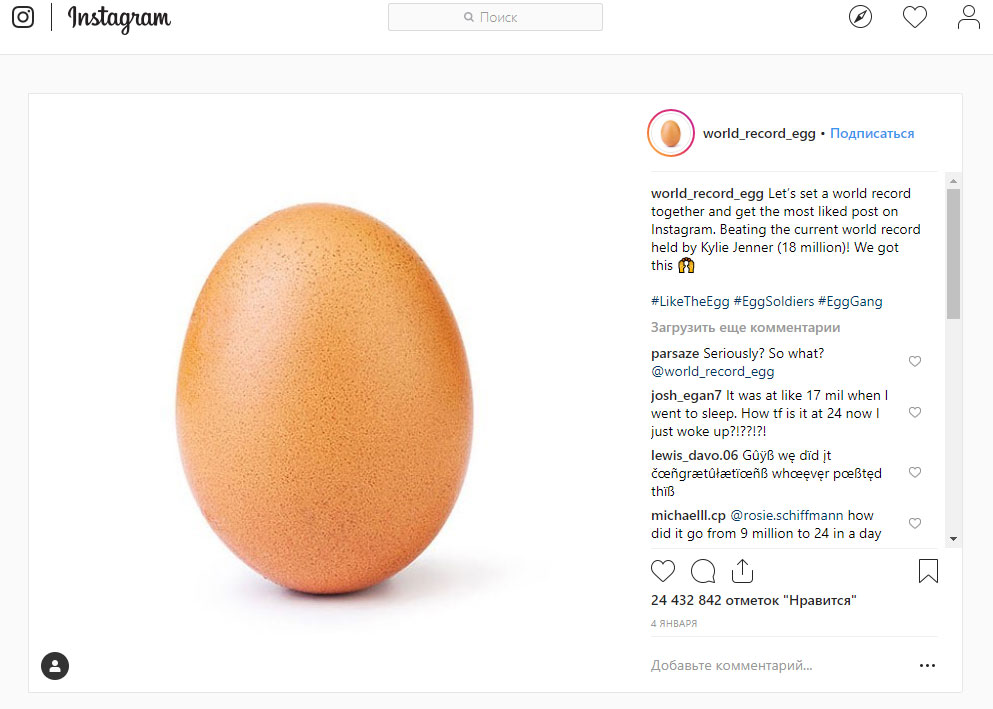This screenshot has height=709, width=993.
Task: Open the world_record_egg profile avatar
Action: click(x=671, y=133)
